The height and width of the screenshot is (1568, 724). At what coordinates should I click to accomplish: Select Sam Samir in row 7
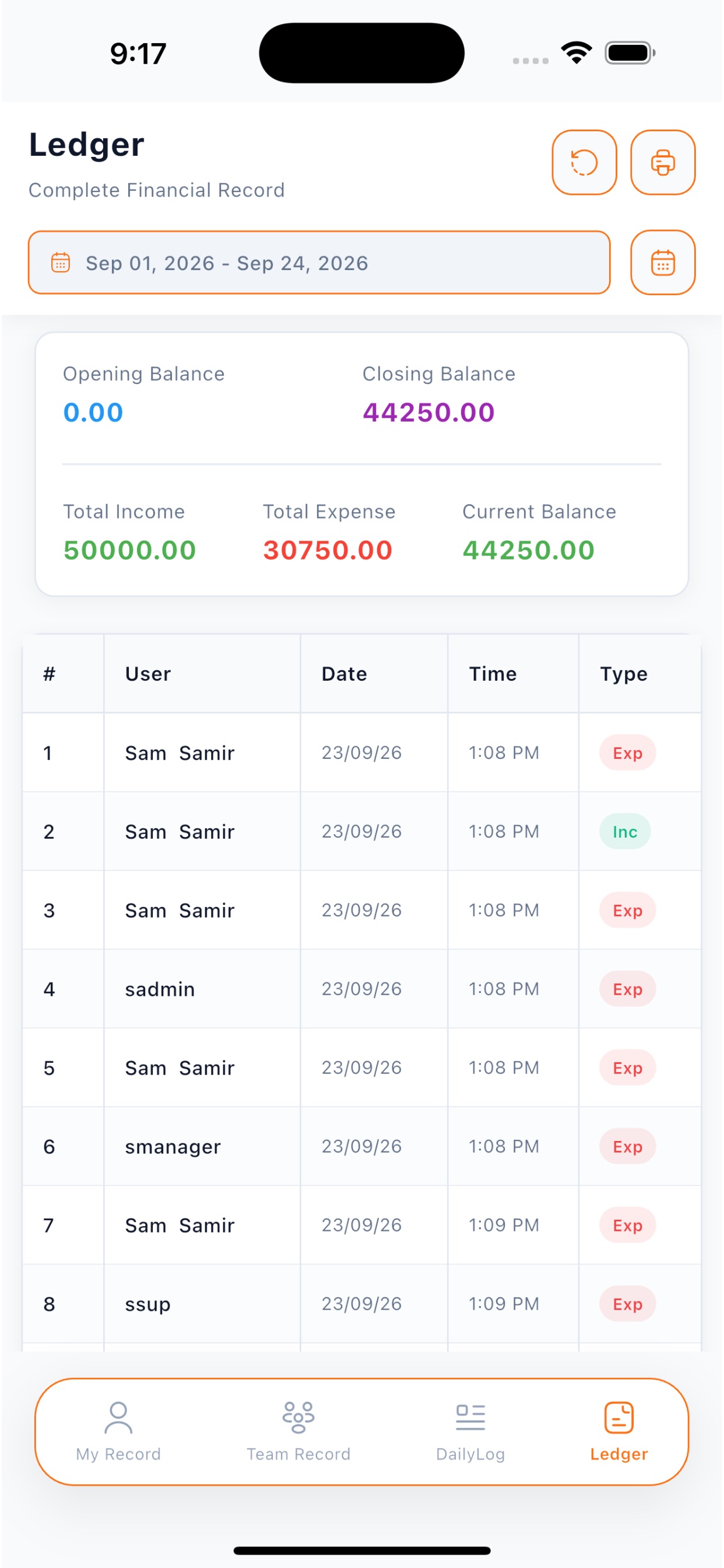(180, 1226)
